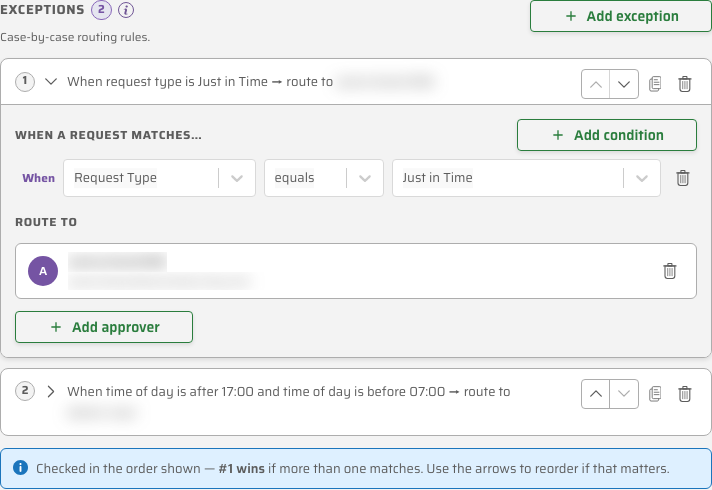The image size is (712, 490).
Task: Click the disabled up arrow on exception 1
Action: click(595, 84)
